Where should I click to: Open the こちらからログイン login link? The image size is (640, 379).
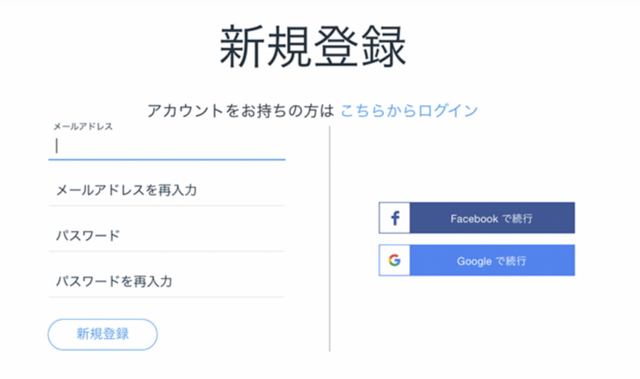click(409, 111)
